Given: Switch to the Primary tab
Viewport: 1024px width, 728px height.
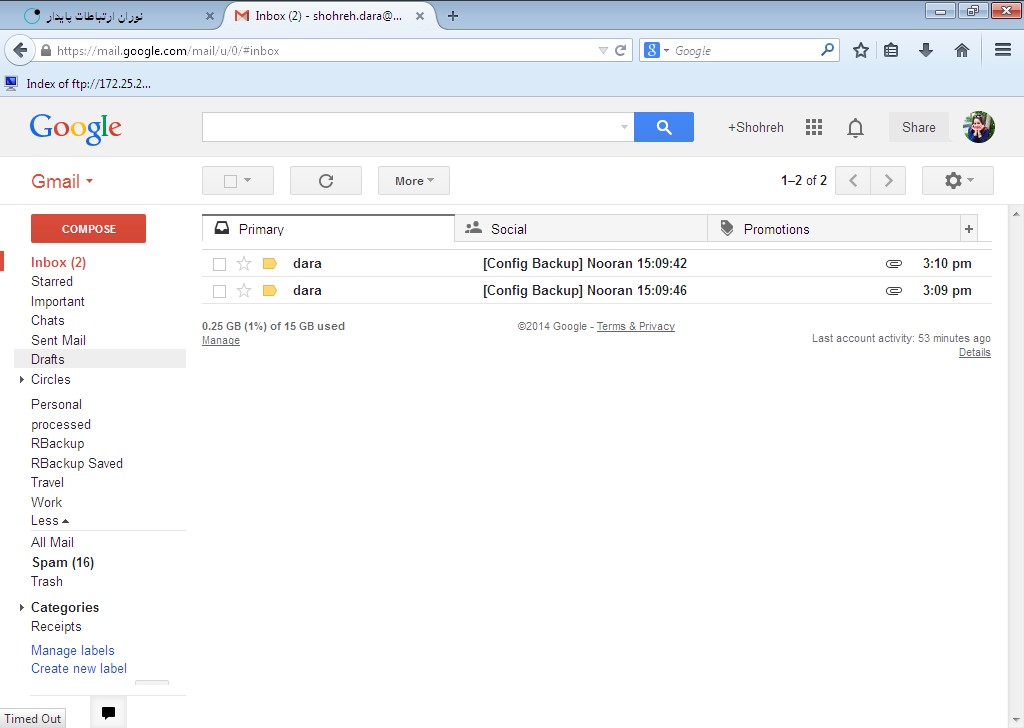Looking at the screenshot, I should pyautogui.click(x=328, y=229).
